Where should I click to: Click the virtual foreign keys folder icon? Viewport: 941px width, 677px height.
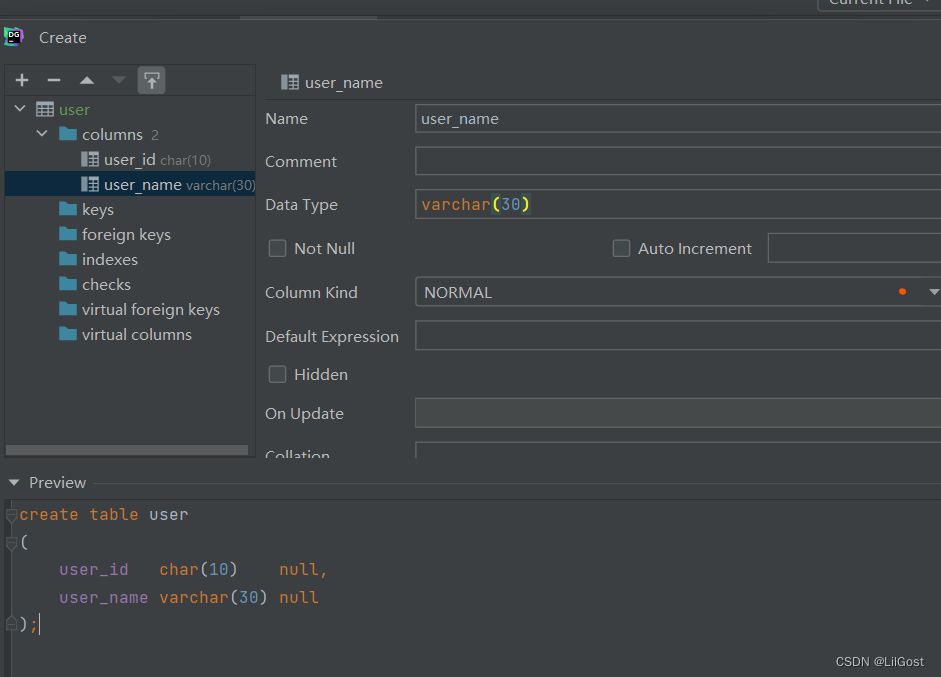coord(68,308)
